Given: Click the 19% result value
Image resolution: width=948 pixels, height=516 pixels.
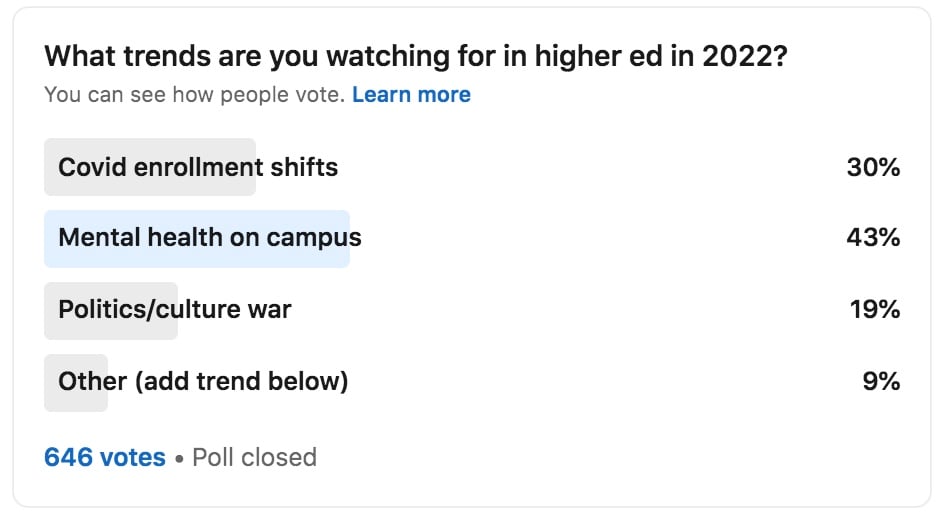Looking at the screenshot, I should pyautogui.click(x=875, y=310).
